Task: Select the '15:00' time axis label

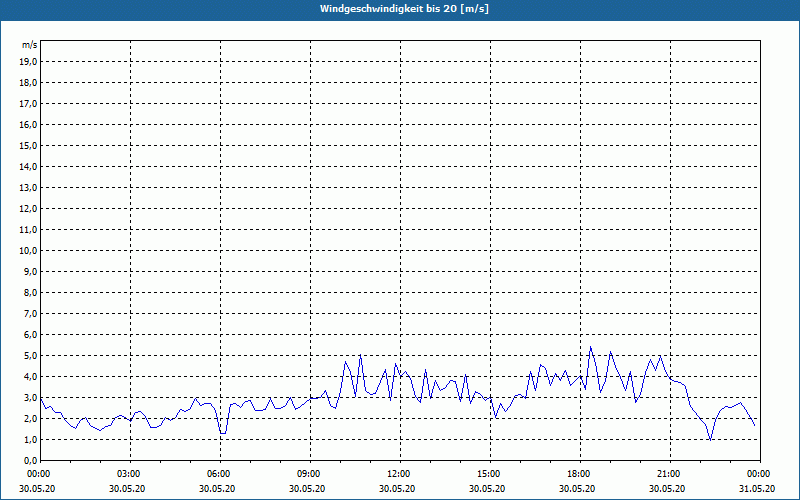Action: click(490, 474)
